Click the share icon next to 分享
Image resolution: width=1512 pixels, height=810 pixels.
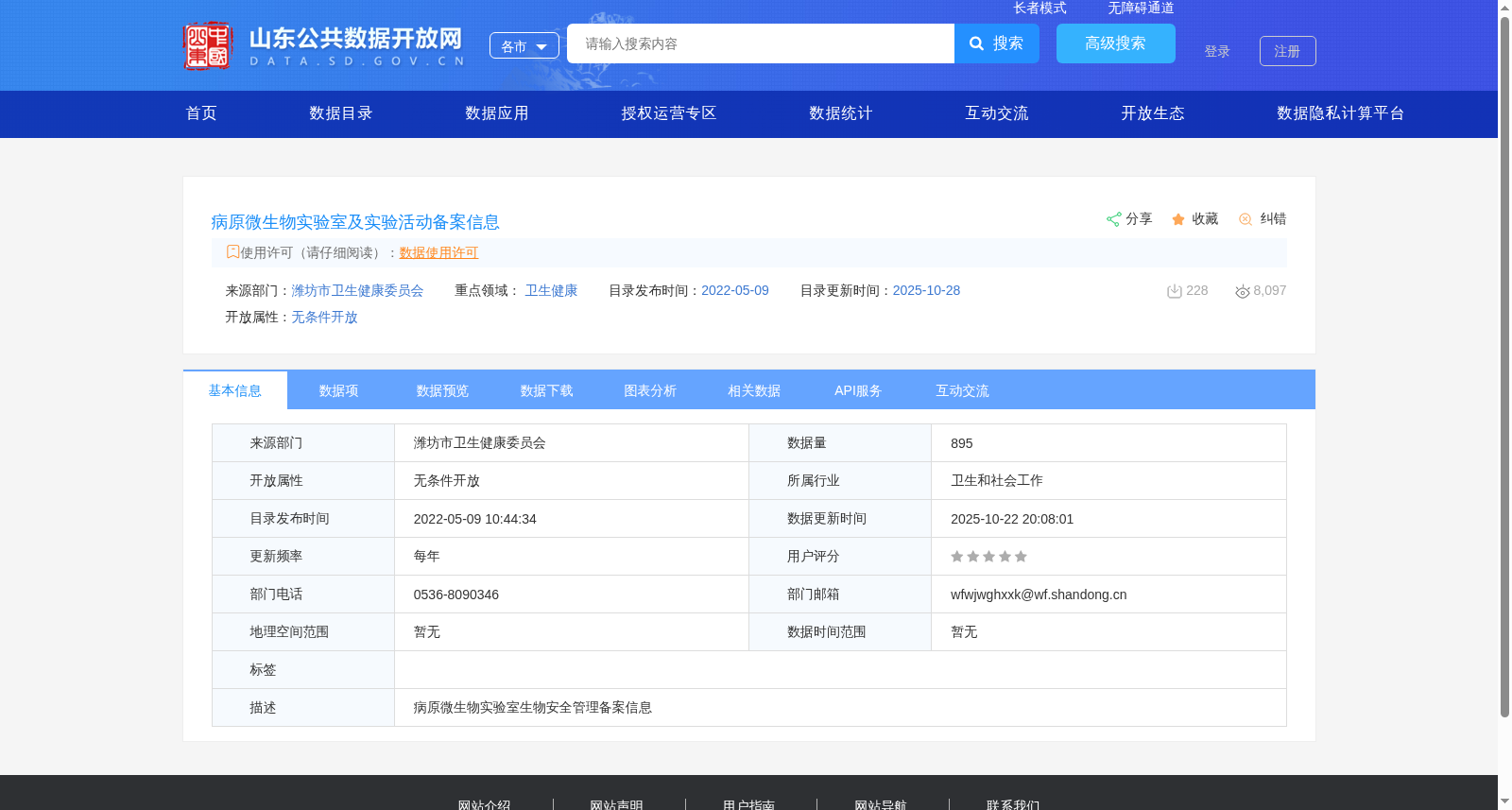point(1113,219)
